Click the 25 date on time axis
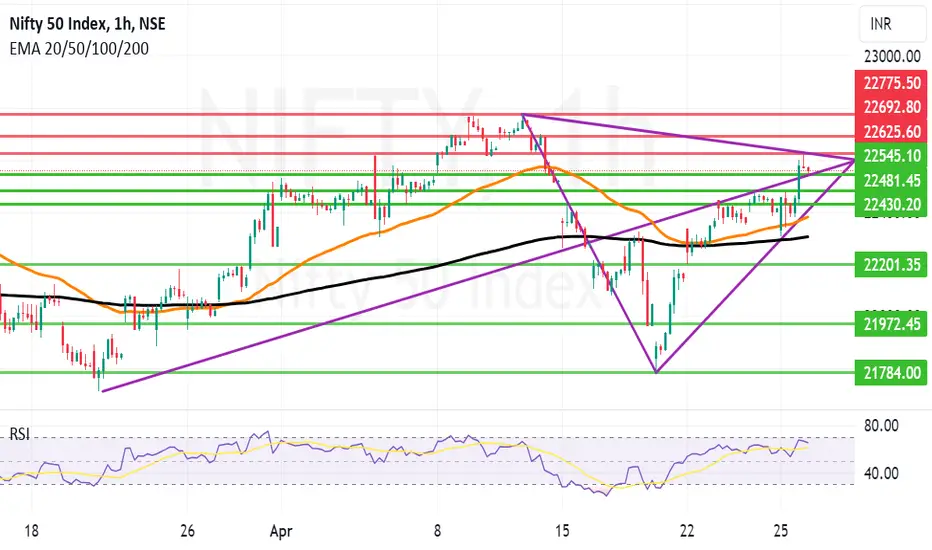Viewport: 932px width, 550px height. tap(781, 530)
